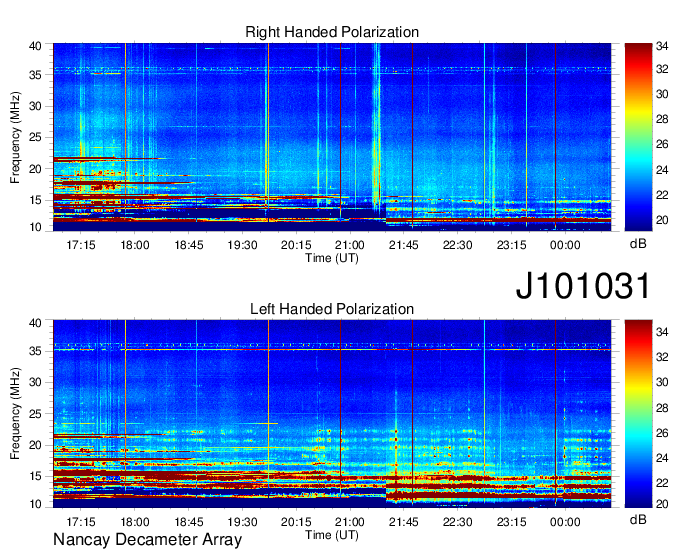Click the 21:45 time tick on the right-handed plot
680x552 pixels.
coord(404,245)
